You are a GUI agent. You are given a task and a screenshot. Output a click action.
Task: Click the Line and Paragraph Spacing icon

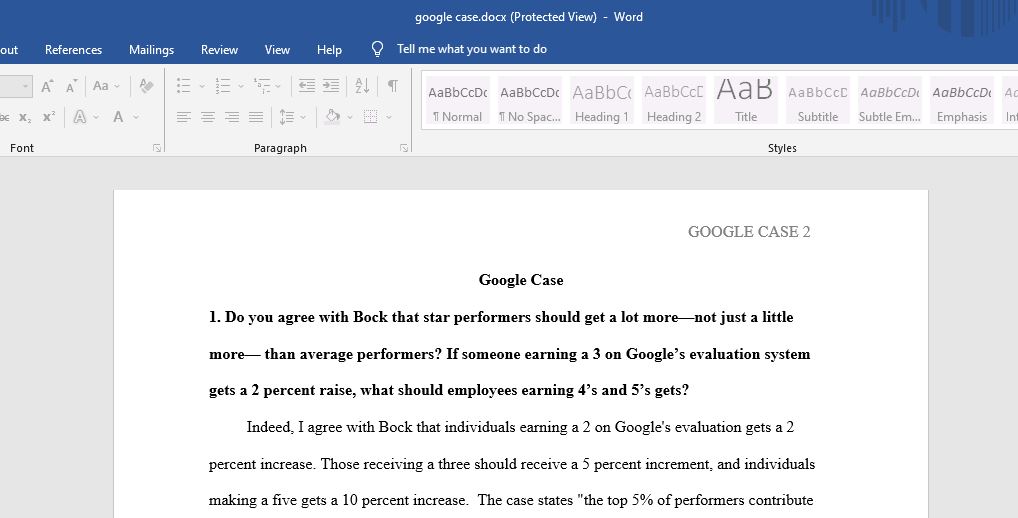(x=286, y=117)
